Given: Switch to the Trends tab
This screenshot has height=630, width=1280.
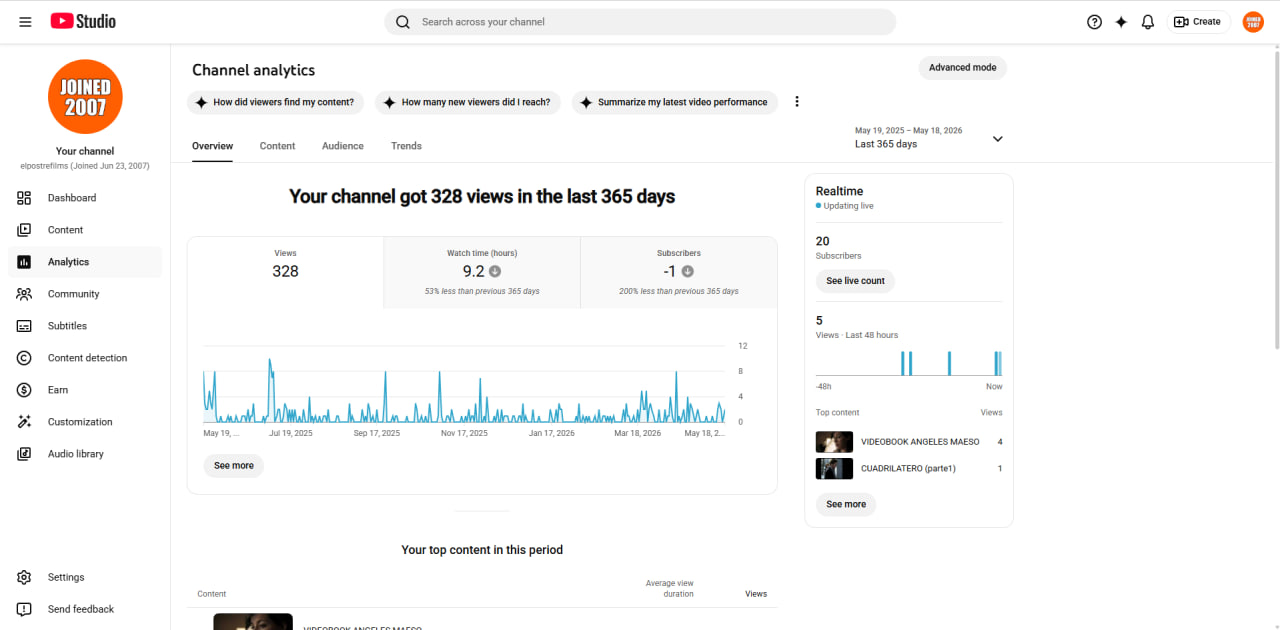Looking at the screenshot, I should 406,146.
